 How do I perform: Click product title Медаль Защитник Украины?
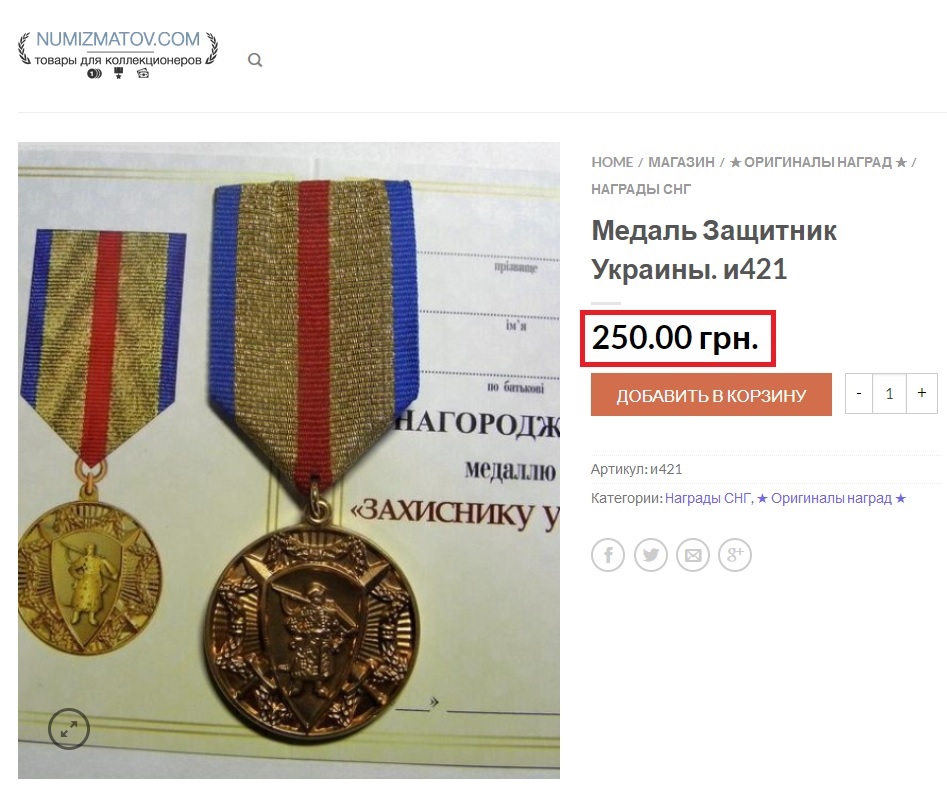click(714, 249)
